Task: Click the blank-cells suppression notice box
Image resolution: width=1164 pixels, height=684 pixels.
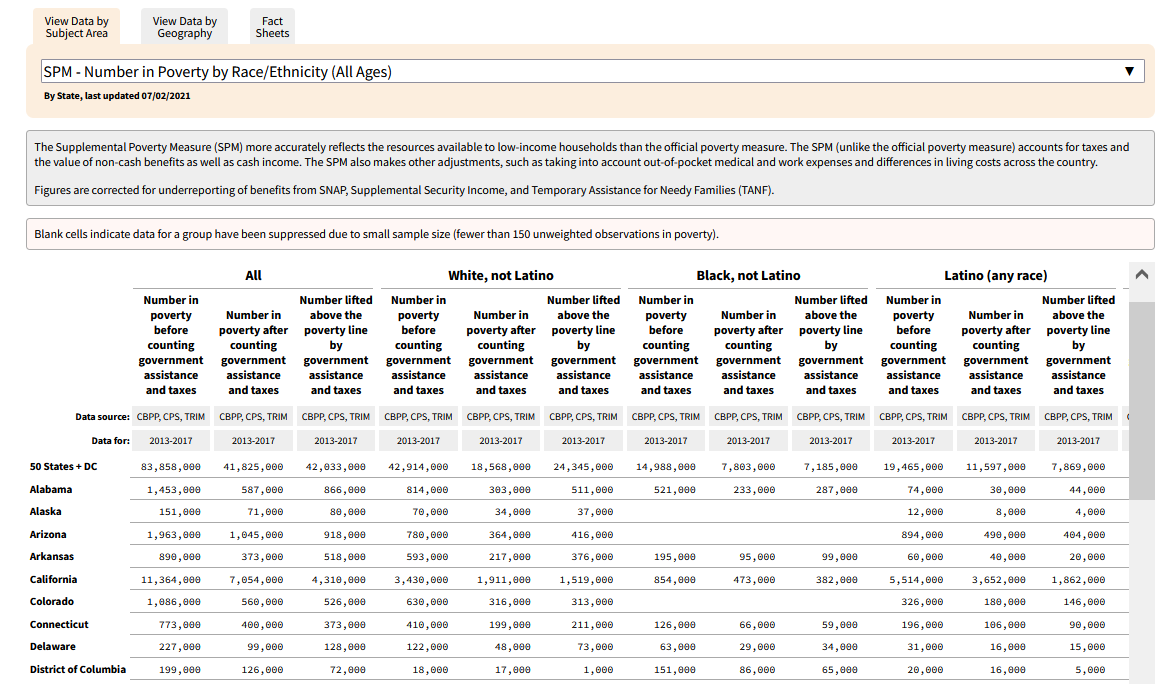Action: (590, 234)
